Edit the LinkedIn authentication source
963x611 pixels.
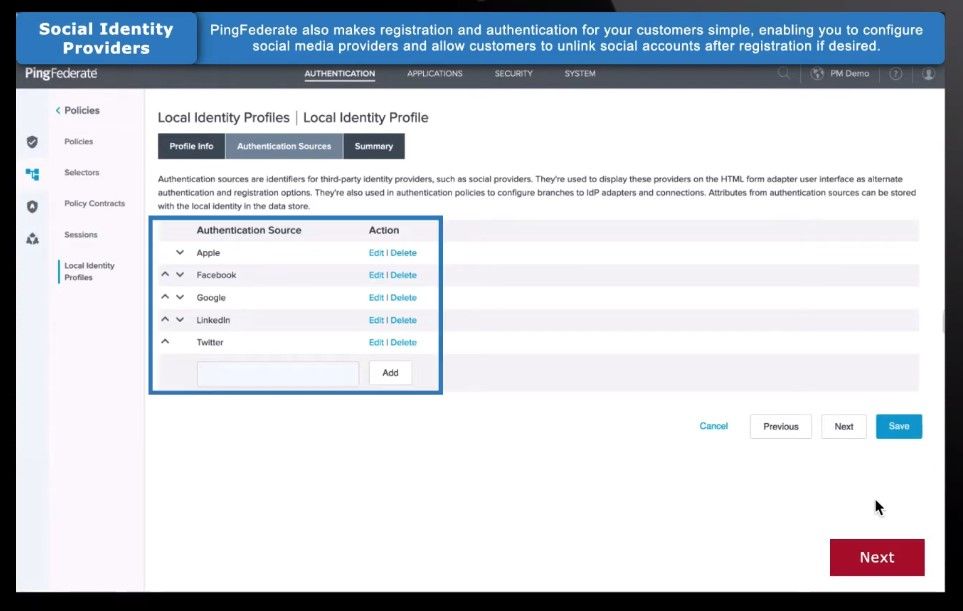click(376, 321)
